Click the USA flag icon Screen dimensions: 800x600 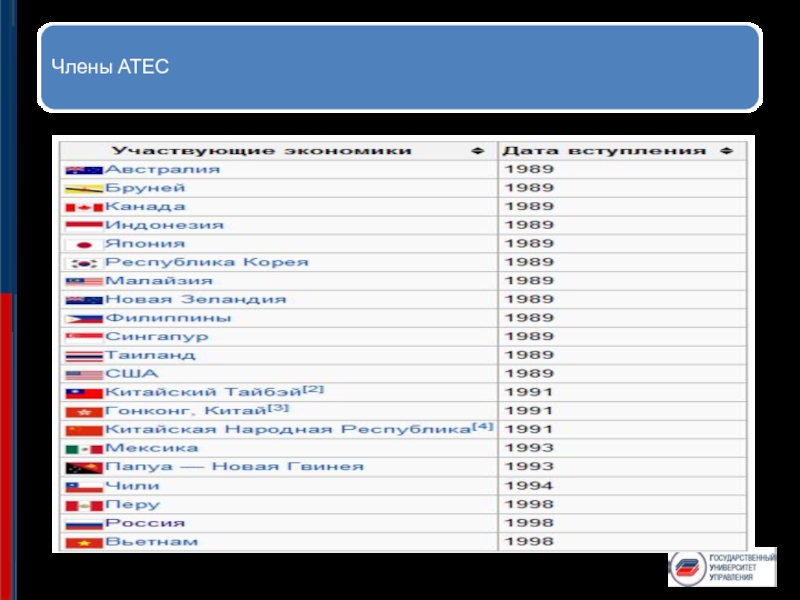tap(84, 375)
